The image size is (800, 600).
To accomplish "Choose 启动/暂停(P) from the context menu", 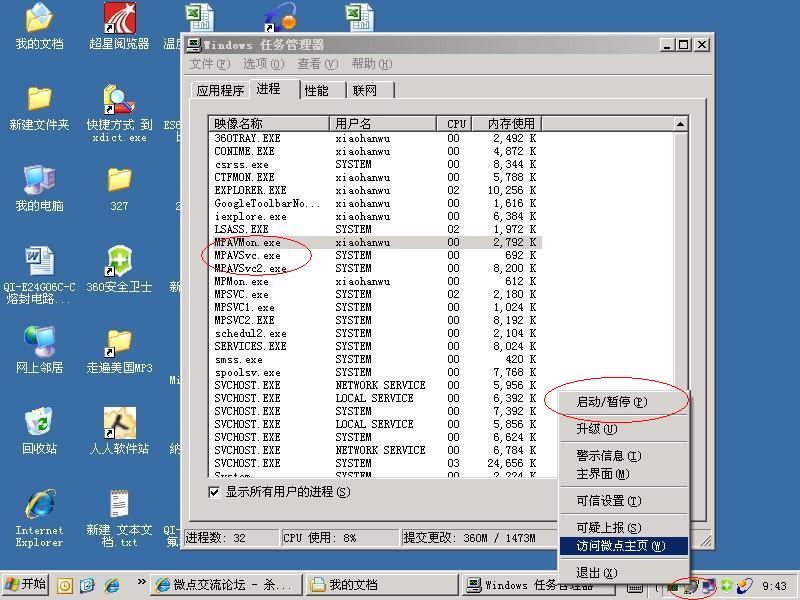I will tap(623, 402).
